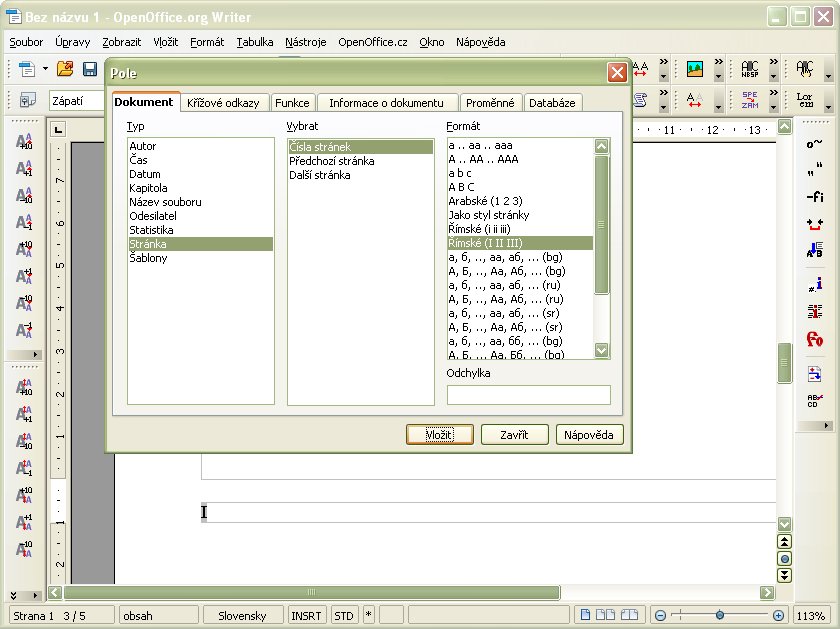The height and width of the screenshot is (629, 840).
Task: Click the Vložit button in Pole dialog
Action: (439, 435)
